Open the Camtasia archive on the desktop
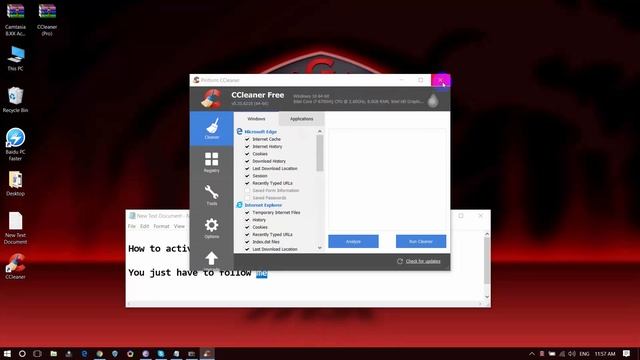This screenshot has height=360, width=640. click(x=15, y=19)
